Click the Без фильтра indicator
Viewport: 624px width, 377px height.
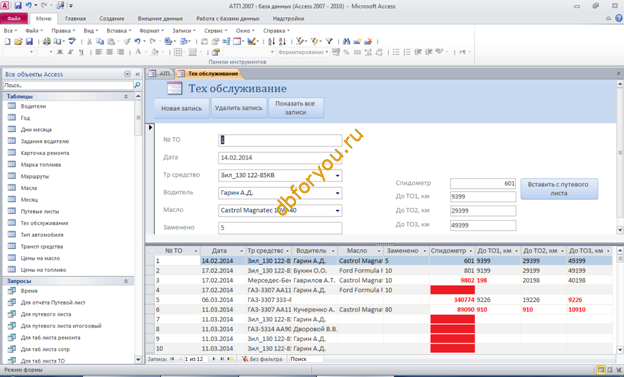pos(262,359)
